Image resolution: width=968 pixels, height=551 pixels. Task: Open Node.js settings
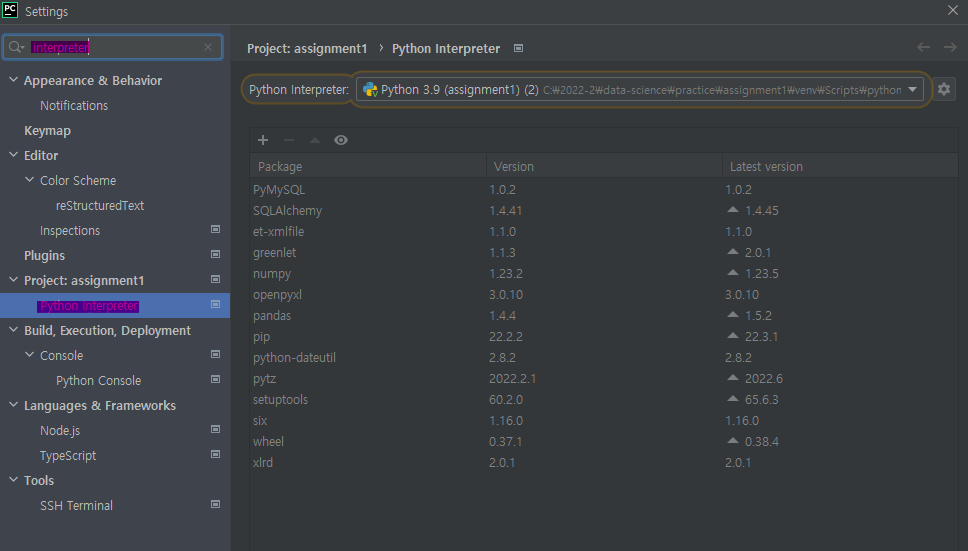click(60, 431)
